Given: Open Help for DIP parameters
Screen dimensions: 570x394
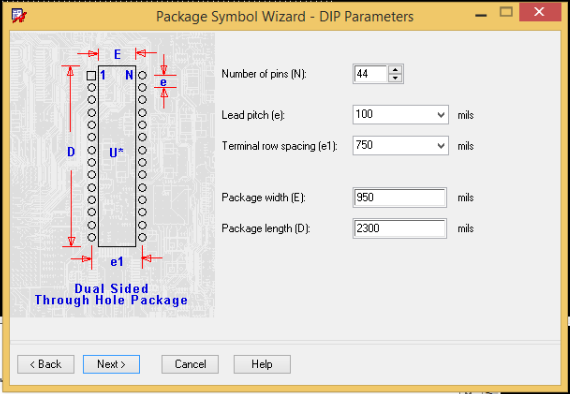Looking at the screenshot, I should coord(262,364).
